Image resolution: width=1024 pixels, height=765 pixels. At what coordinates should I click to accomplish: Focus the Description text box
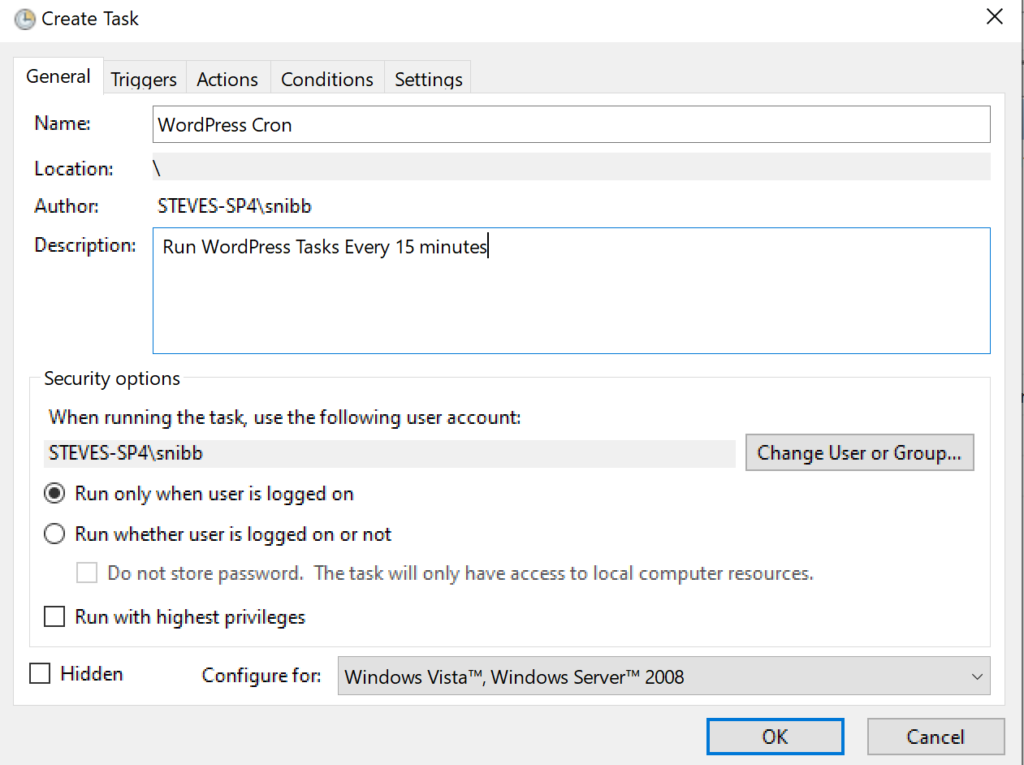pos(570,290)
